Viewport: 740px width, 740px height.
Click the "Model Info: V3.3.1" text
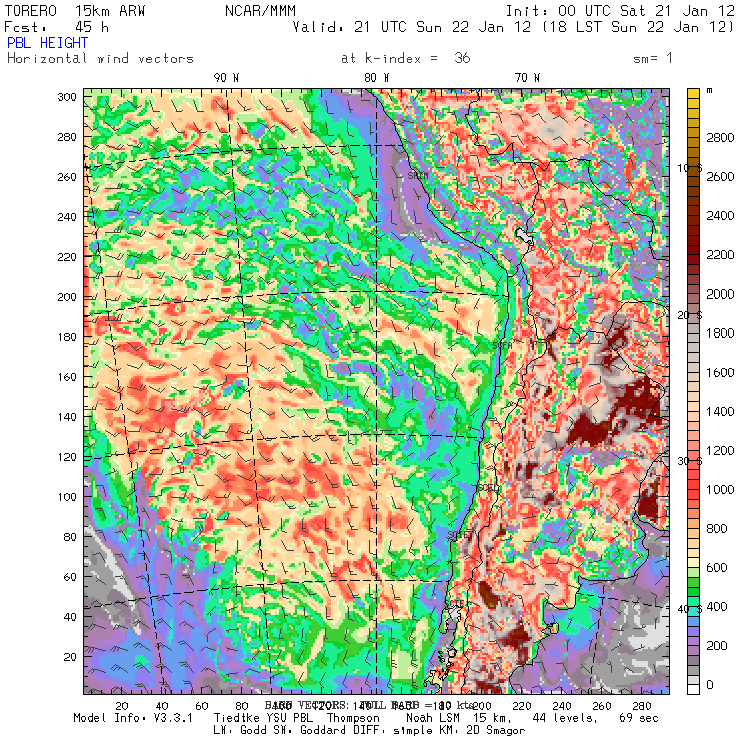(x=133, y=718)
